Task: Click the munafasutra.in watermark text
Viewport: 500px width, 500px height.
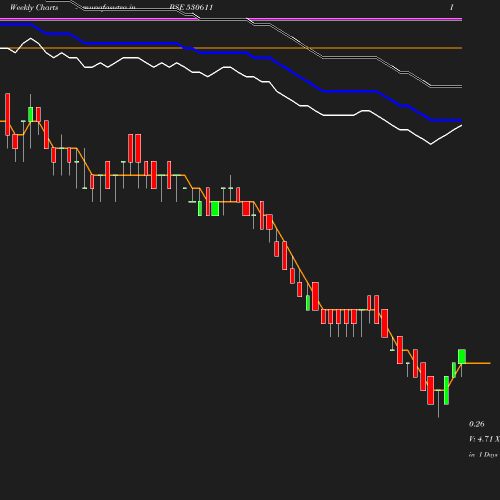Action: tap(109, 7)
